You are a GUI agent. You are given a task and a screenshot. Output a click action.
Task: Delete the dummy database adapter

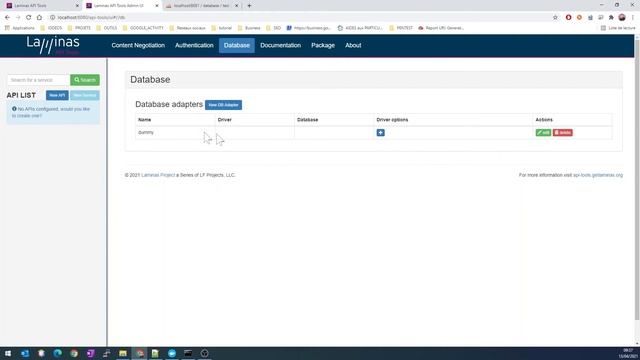tap(563, 133)
